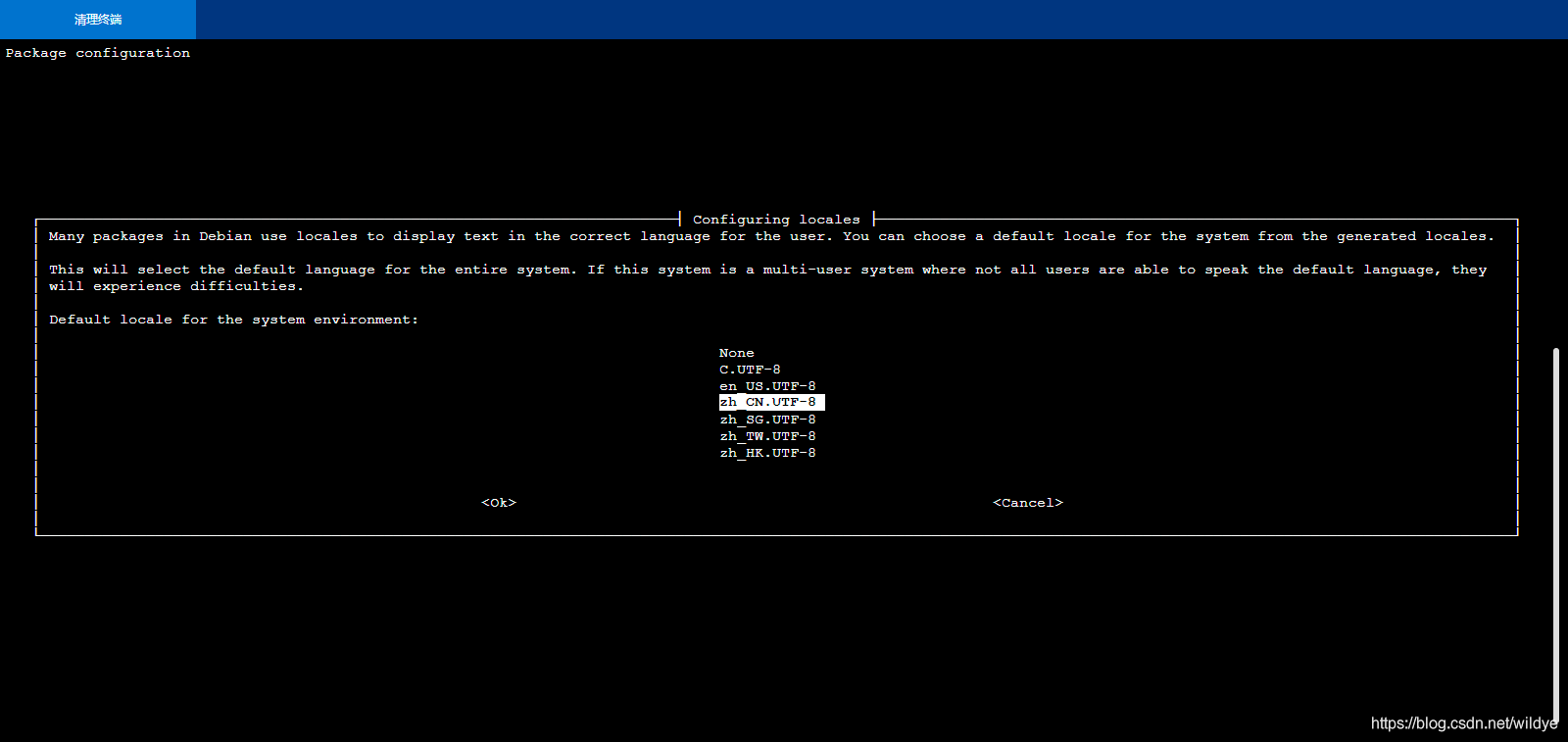1568x742 pixels.
Task: Click 'Default locale for the system environment:' label
Action: [234, 320]
